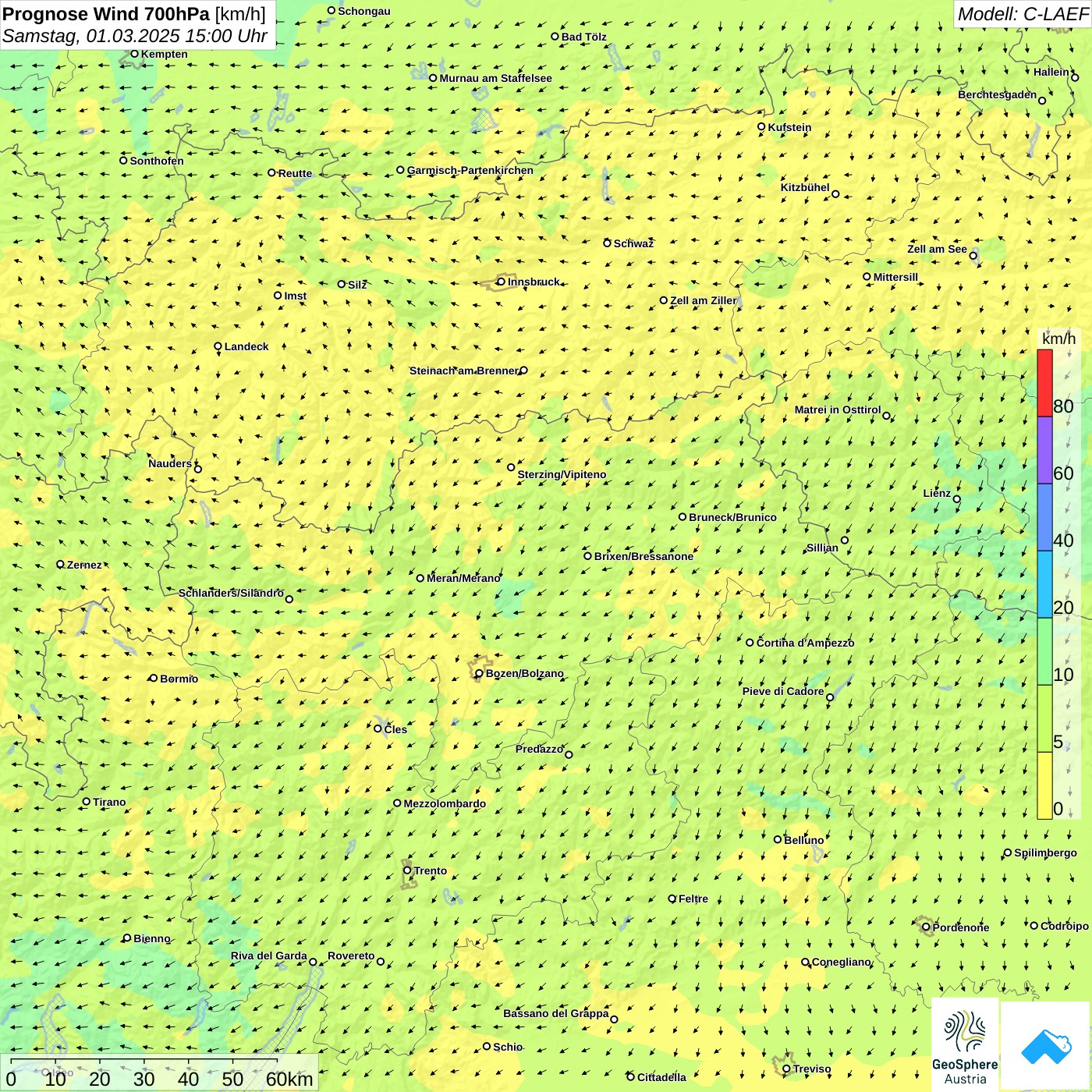
Task: Click the Innsbruck city label
Action: pyautogui.click(x=534, y=282)
